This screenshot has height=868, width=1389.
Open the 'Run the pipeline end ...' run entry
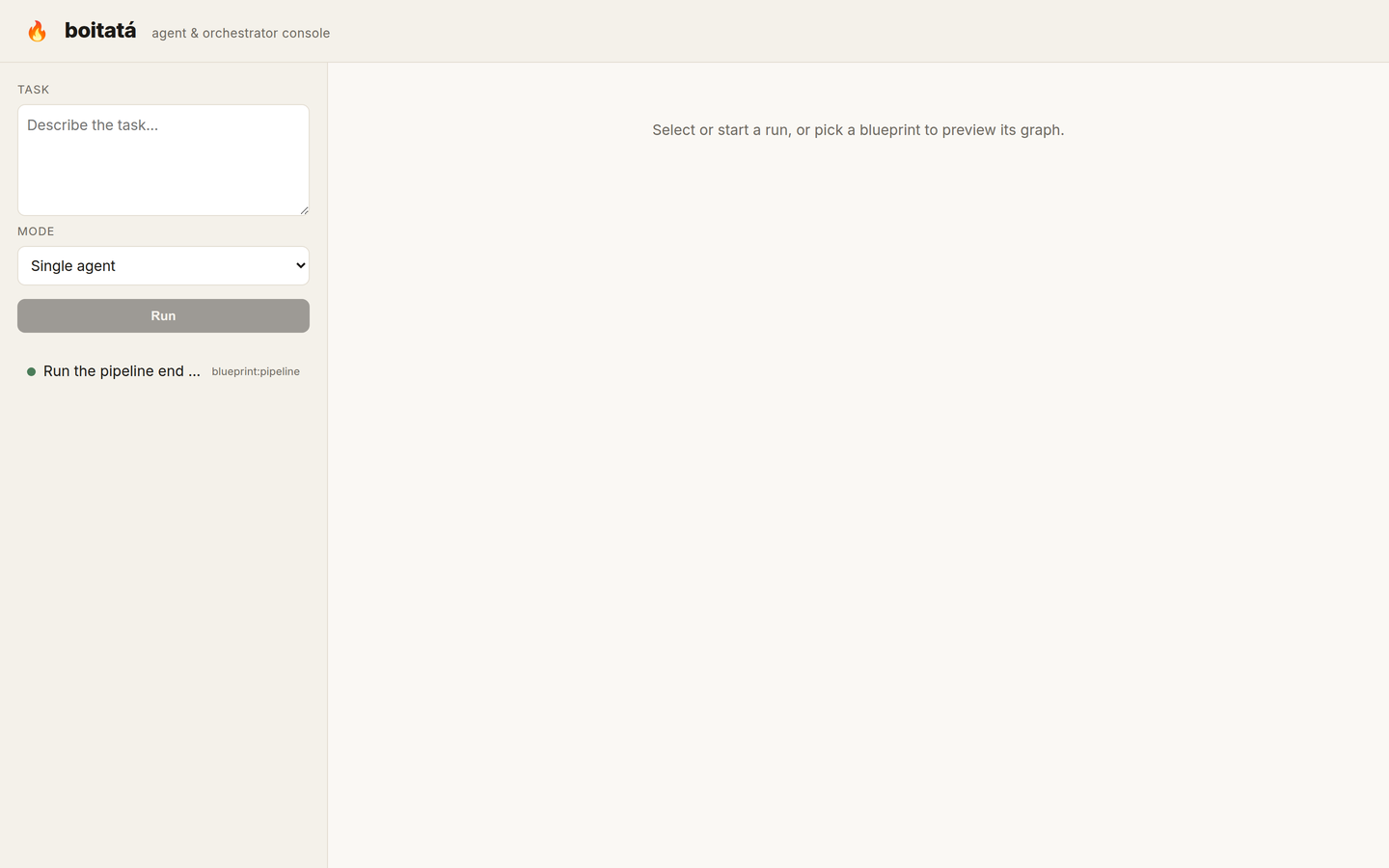click(x=163, y=371)
